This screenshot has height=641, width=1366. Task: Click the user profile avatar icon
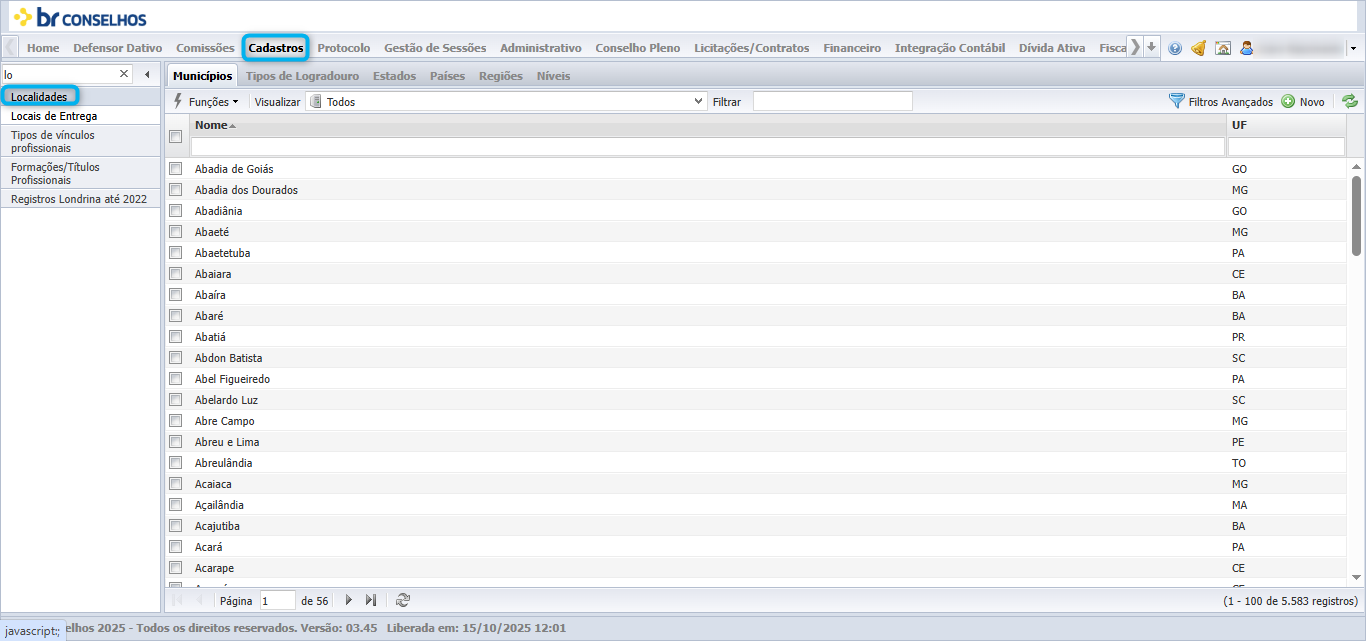coord(1247,48)
